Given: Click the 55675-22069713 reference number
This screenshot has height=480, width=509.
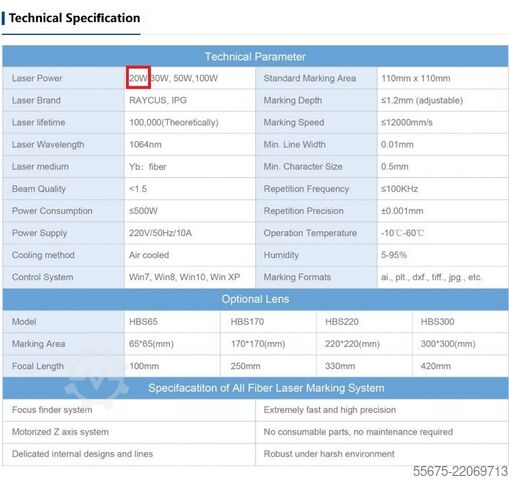Looking at the screenshot, I should click(460, 471).
